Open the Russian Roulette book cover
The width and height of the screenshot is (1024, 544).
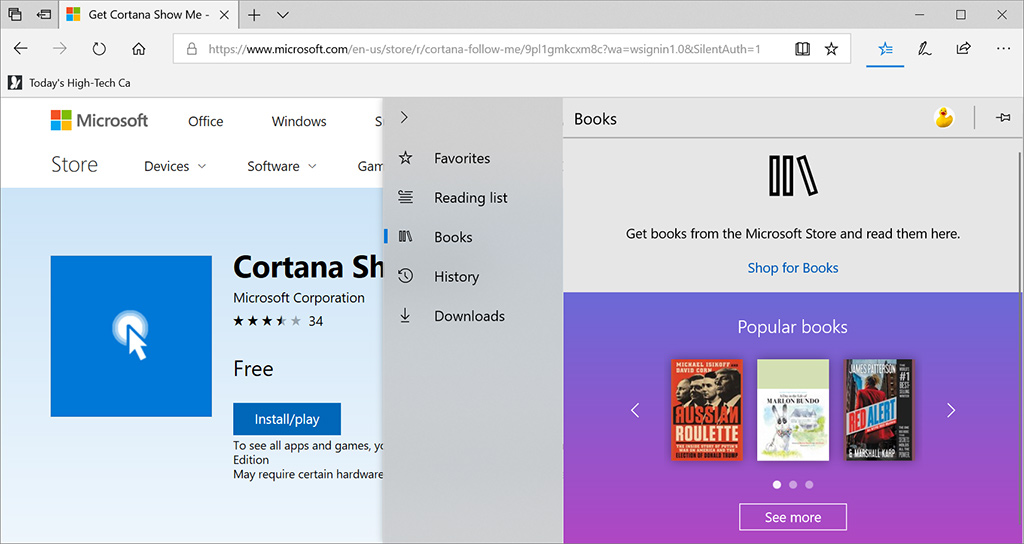click(706, 410)
